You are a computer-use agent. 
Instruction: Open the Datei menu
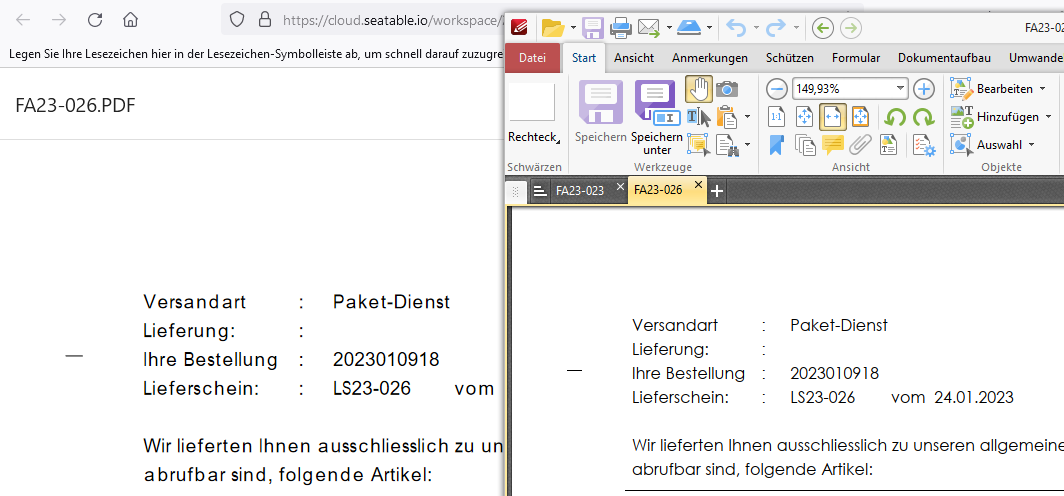point(532,58)
